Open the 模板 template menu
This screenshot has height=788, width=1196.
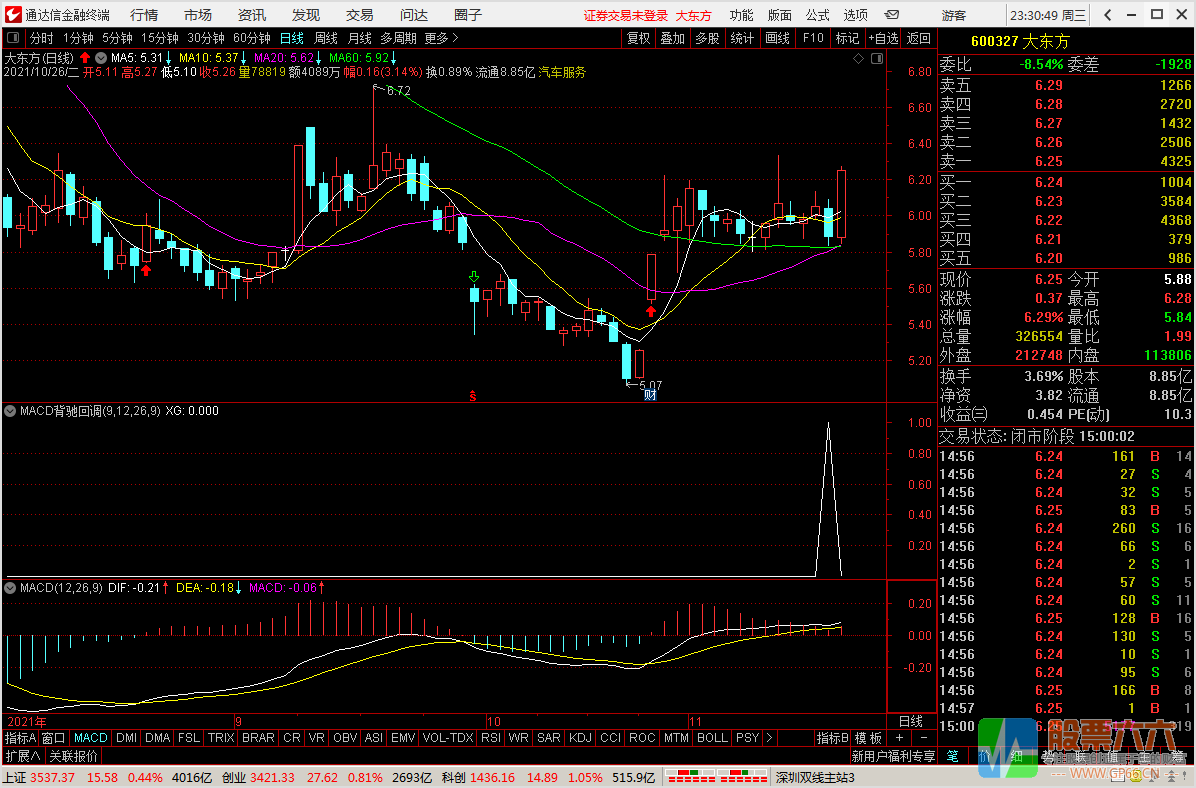click(x=868, y=738)
